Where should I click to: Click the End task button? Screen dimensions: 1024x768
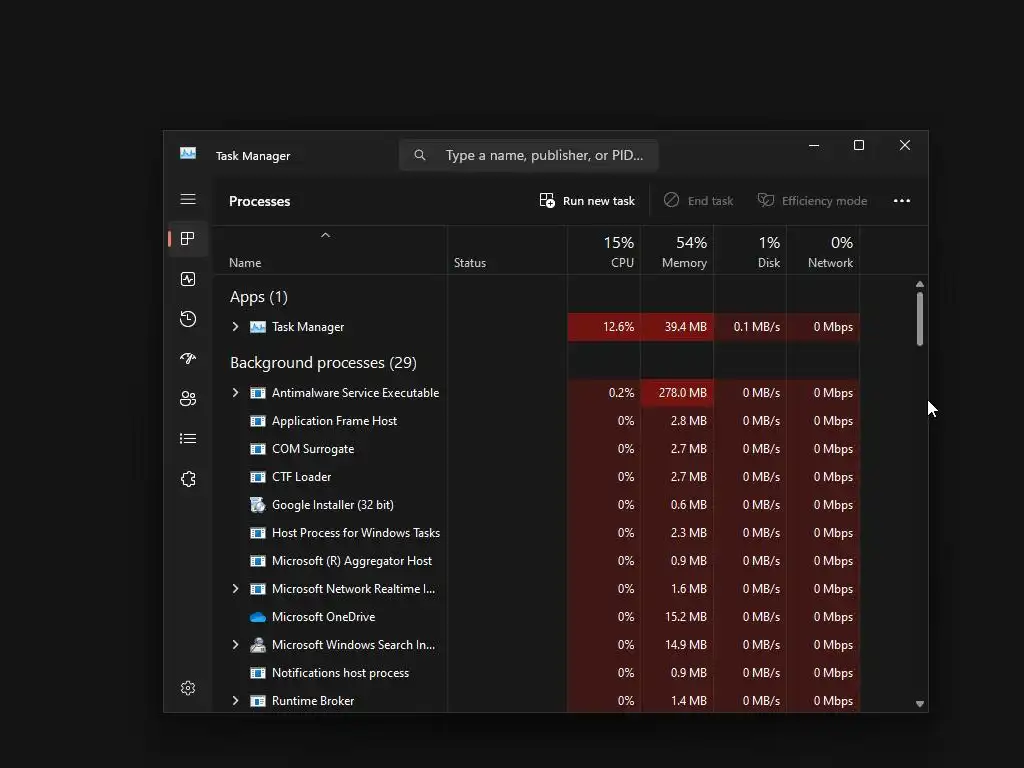click(698, 200)
